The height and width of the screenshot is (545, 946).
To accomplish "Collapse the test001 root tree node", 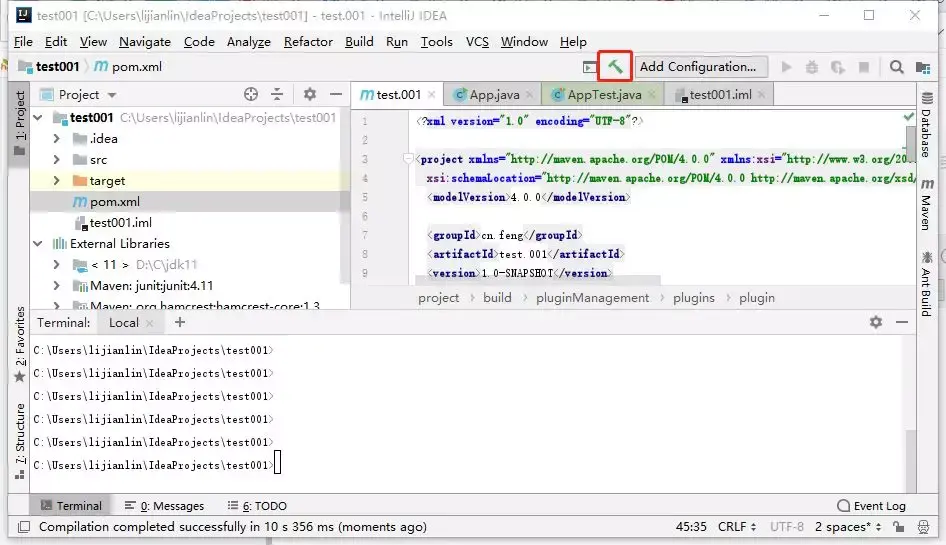I will tap(38, 117).
